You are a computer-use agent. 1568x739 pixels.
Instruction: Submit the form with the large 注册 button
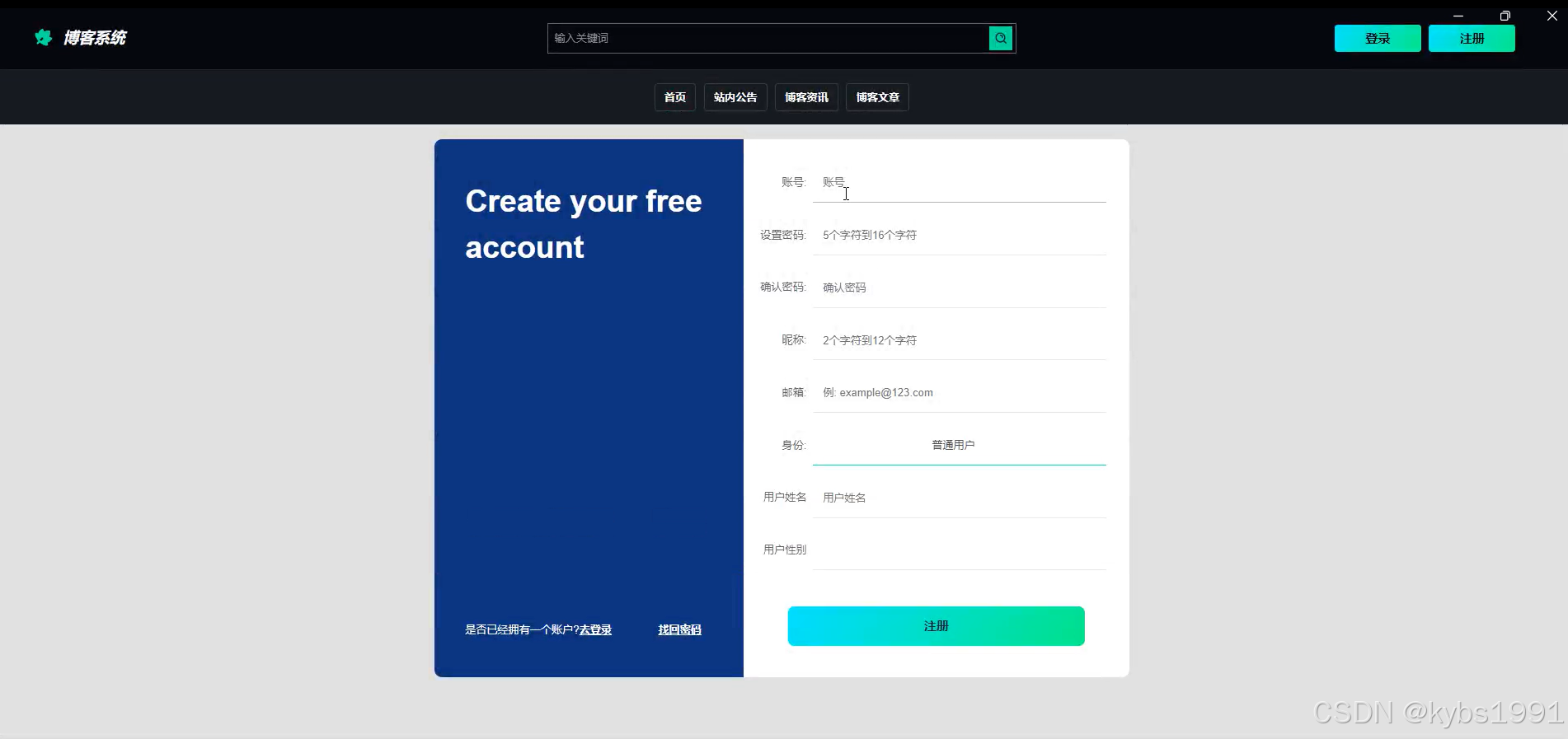(936, 626)
